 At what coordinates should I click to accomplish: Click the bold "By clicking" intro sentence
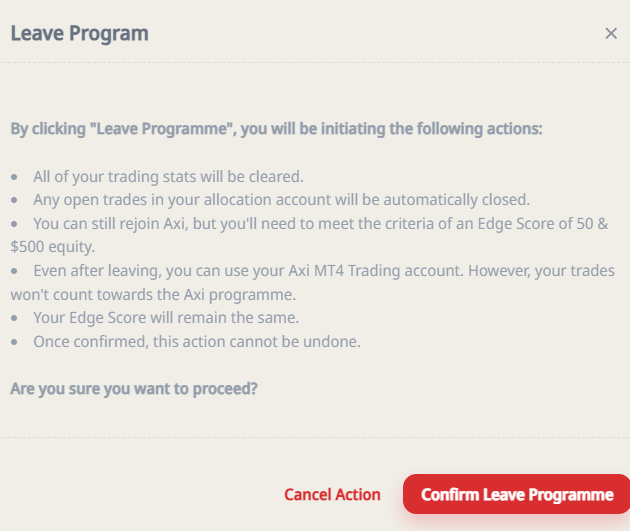276,128
